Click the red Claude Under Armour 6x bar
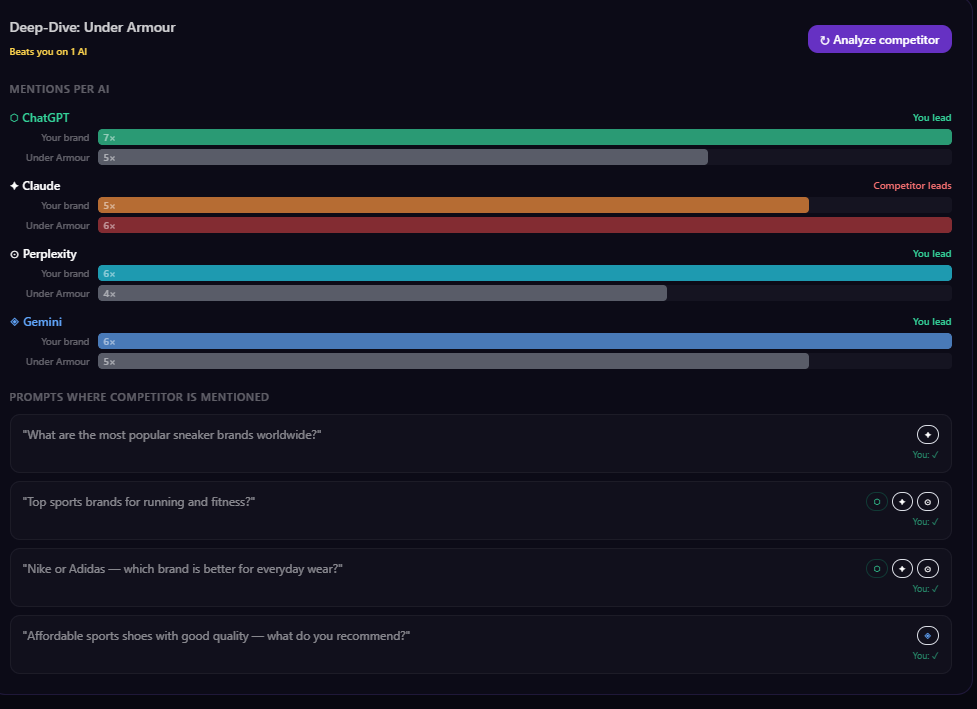The image size is (977, 709). 525,225
